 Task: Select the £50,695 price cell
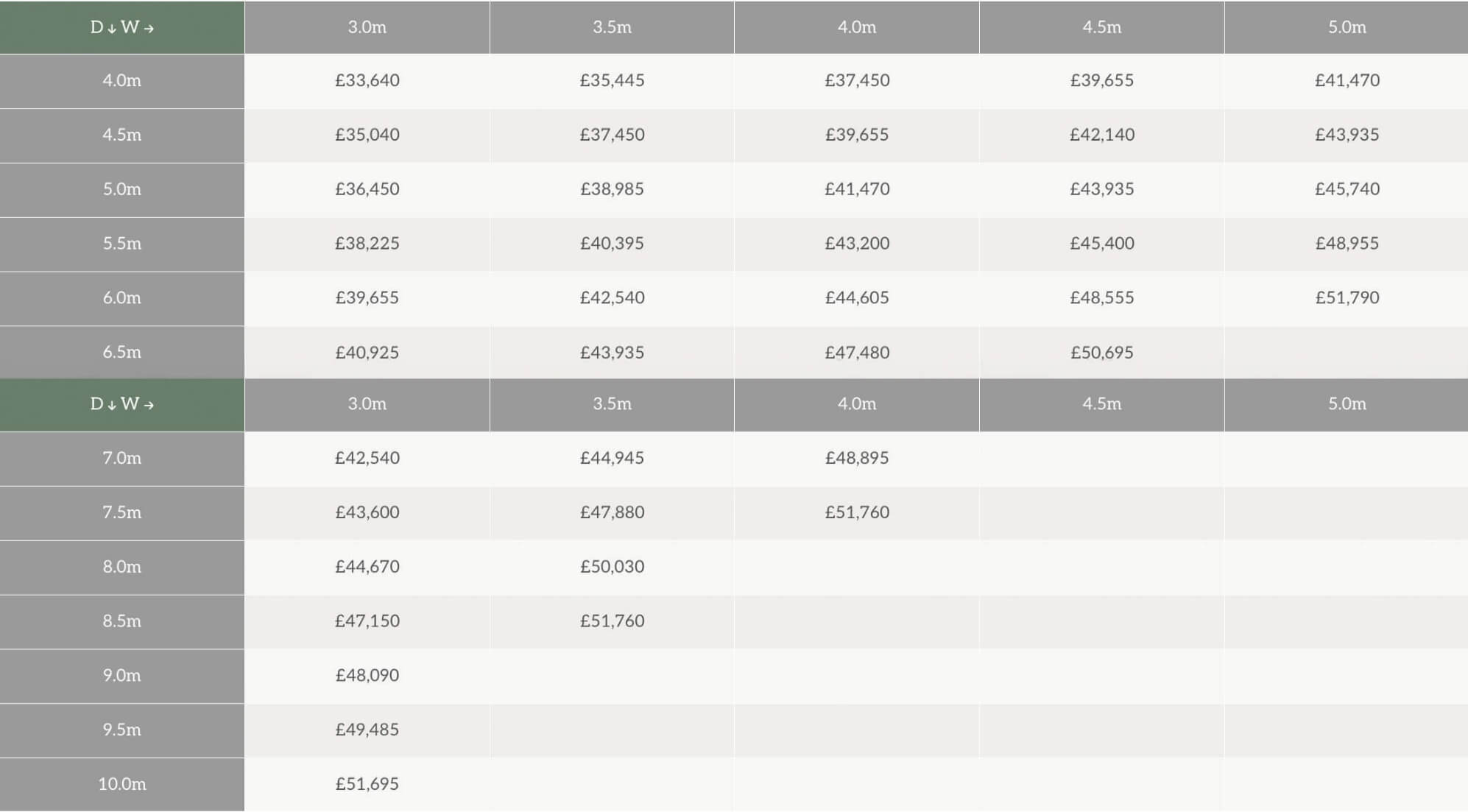(x=1101, y=353)
